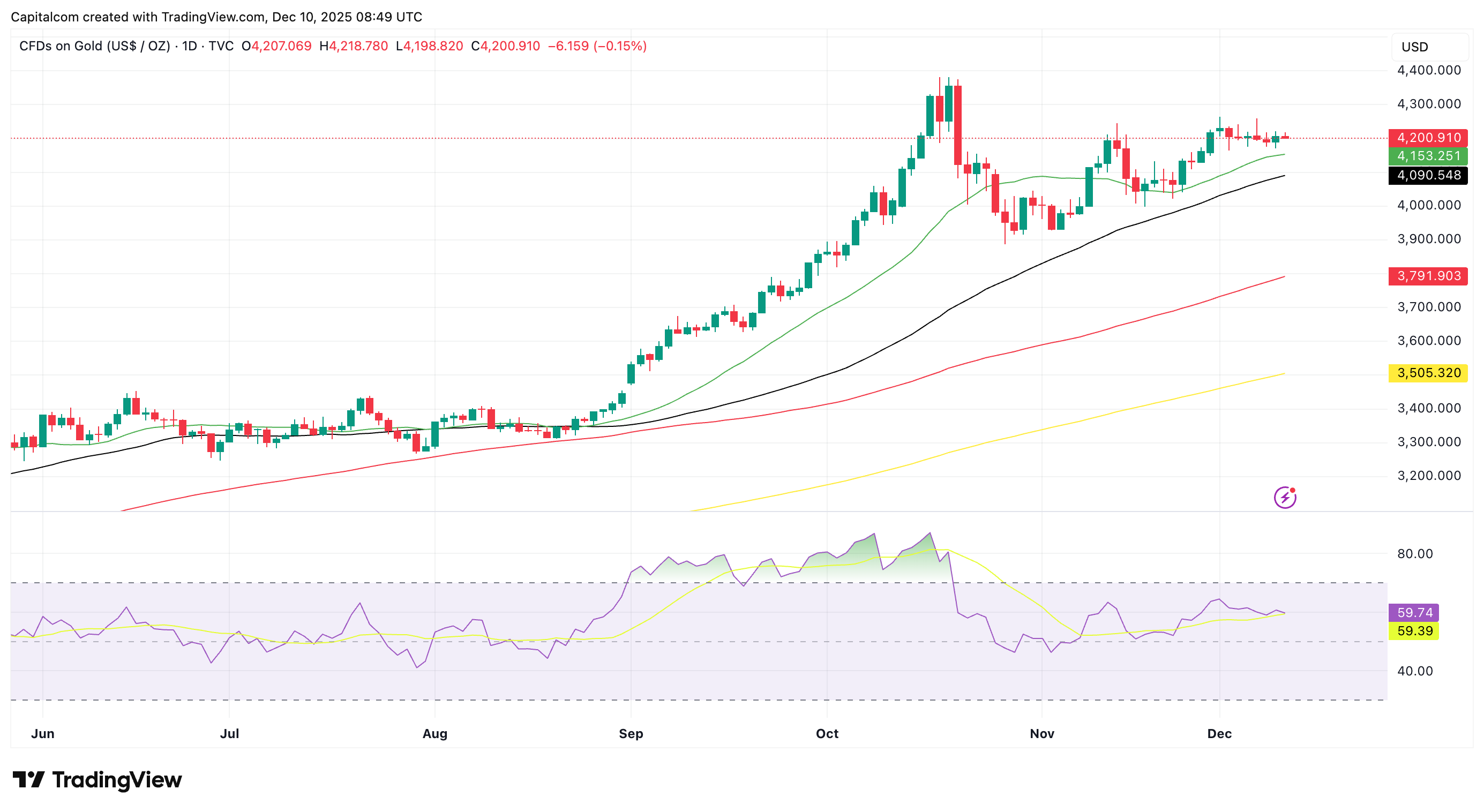
Task: Click the purple 59.74 RSI value tag
Action: [1414, 612]
